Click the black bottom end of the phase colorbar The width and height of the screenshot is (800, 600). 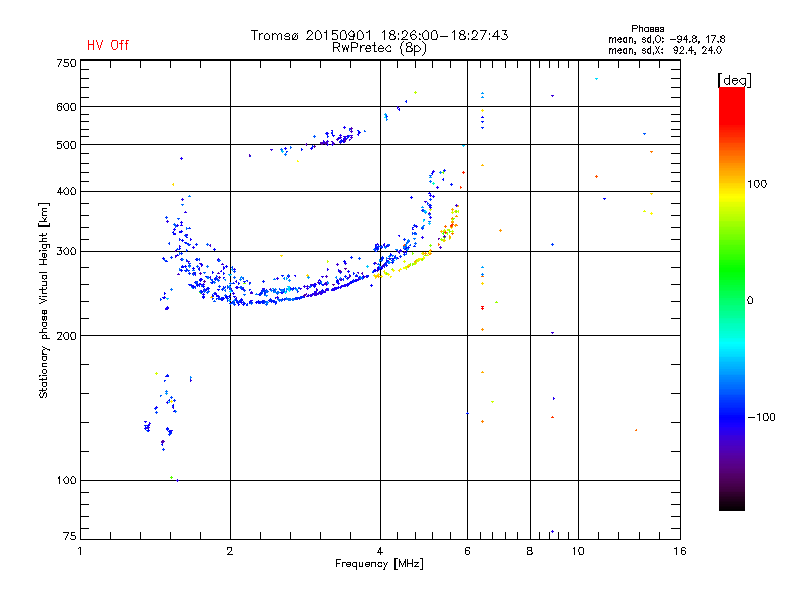pos(732,505)
